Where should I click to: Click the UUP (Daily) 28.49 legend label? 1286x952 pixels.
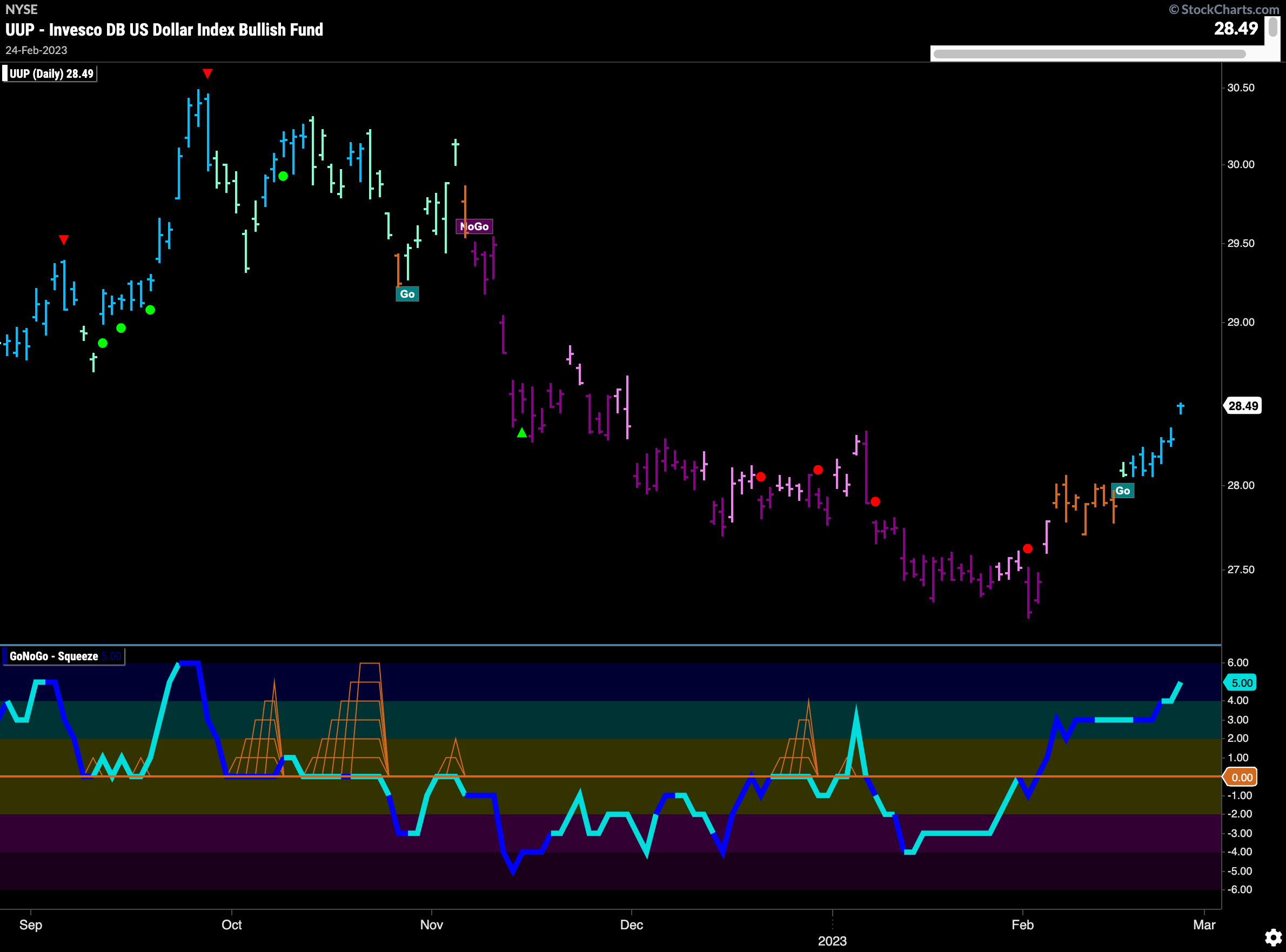[50, 74]
